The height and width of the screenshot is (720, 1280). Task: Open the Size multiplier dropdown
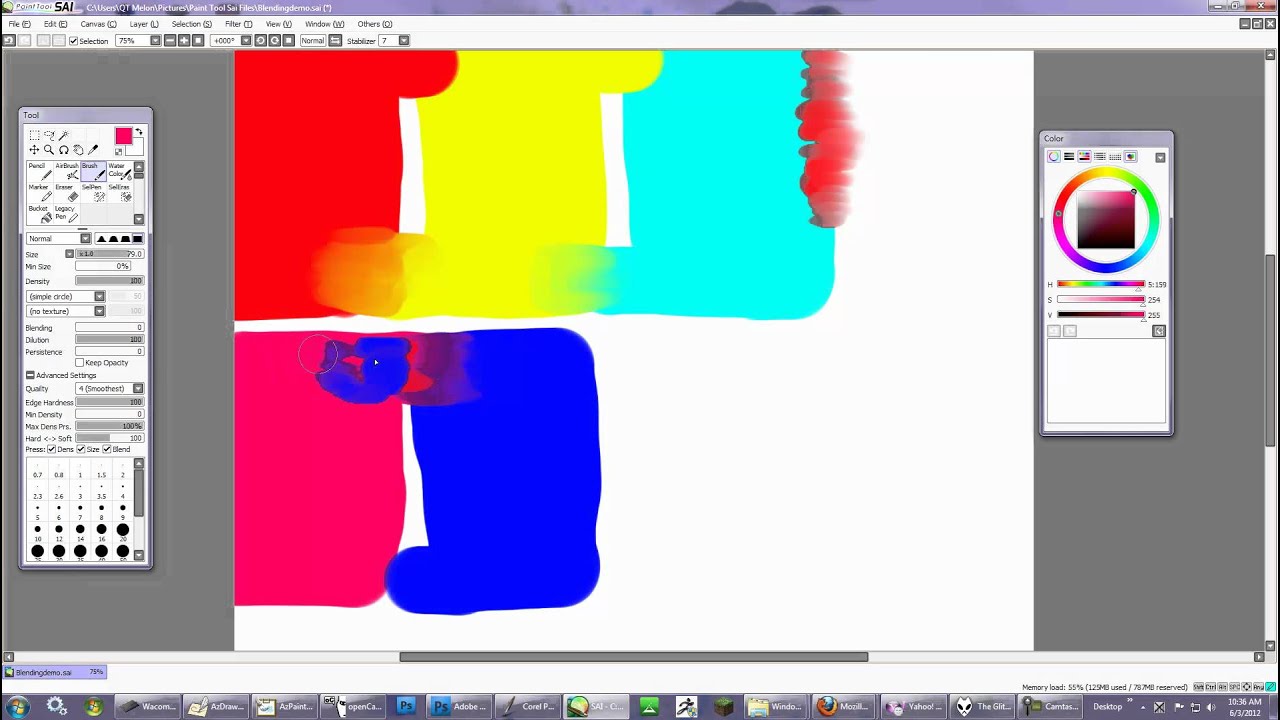pos(70,254)
